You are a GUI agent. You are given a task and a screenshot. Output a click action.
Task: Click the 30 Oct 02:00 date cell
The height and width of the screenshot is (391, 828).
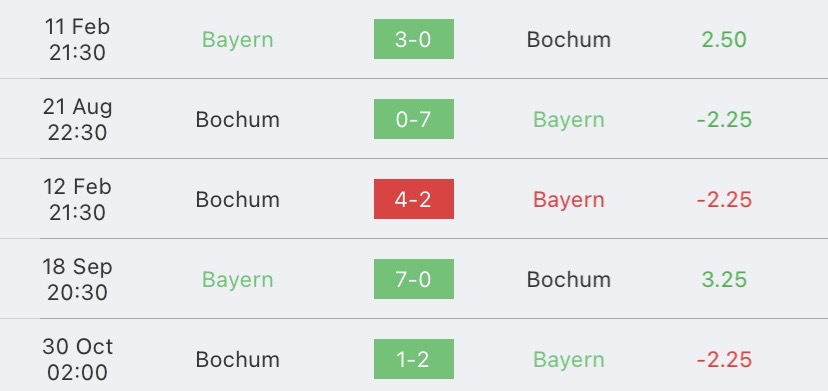click(x=78, y=359)
